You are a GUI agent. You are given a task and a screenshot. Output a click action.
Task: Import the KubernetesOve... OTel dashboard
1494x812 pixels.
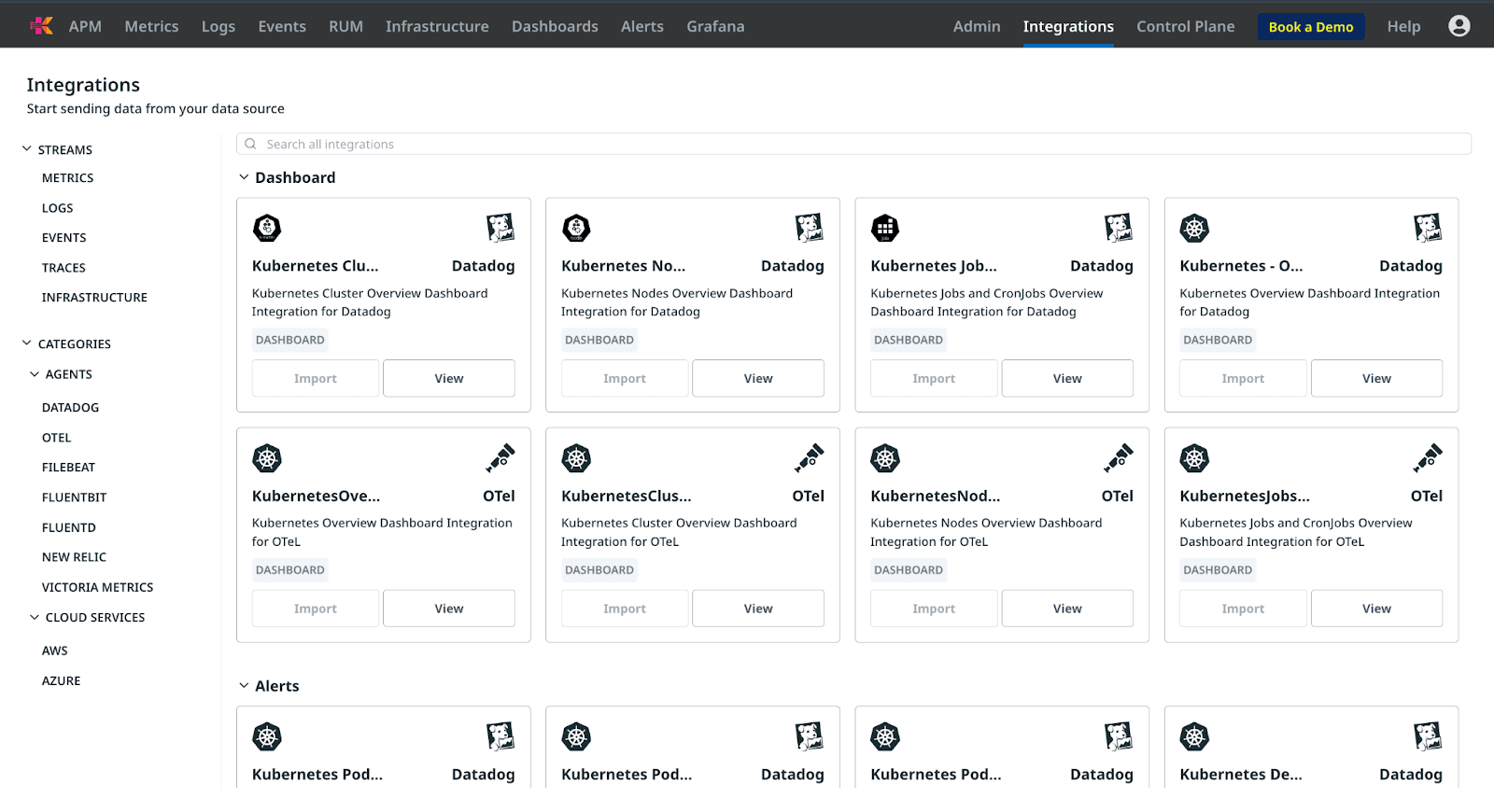pyautogui.click(x=316, y=609)
